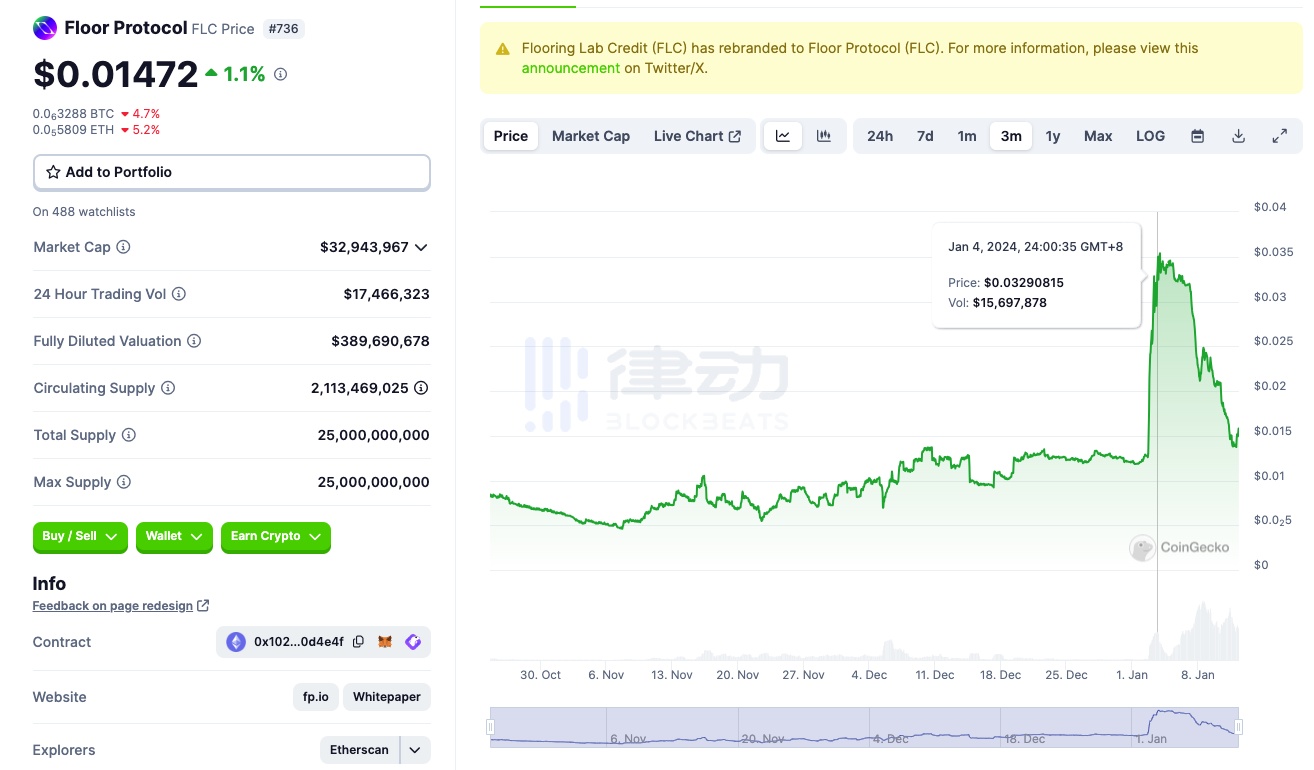The height and width of the screenshot is (770, 1314).
Task: Click the line chart view icon
Action: (783, 136)
